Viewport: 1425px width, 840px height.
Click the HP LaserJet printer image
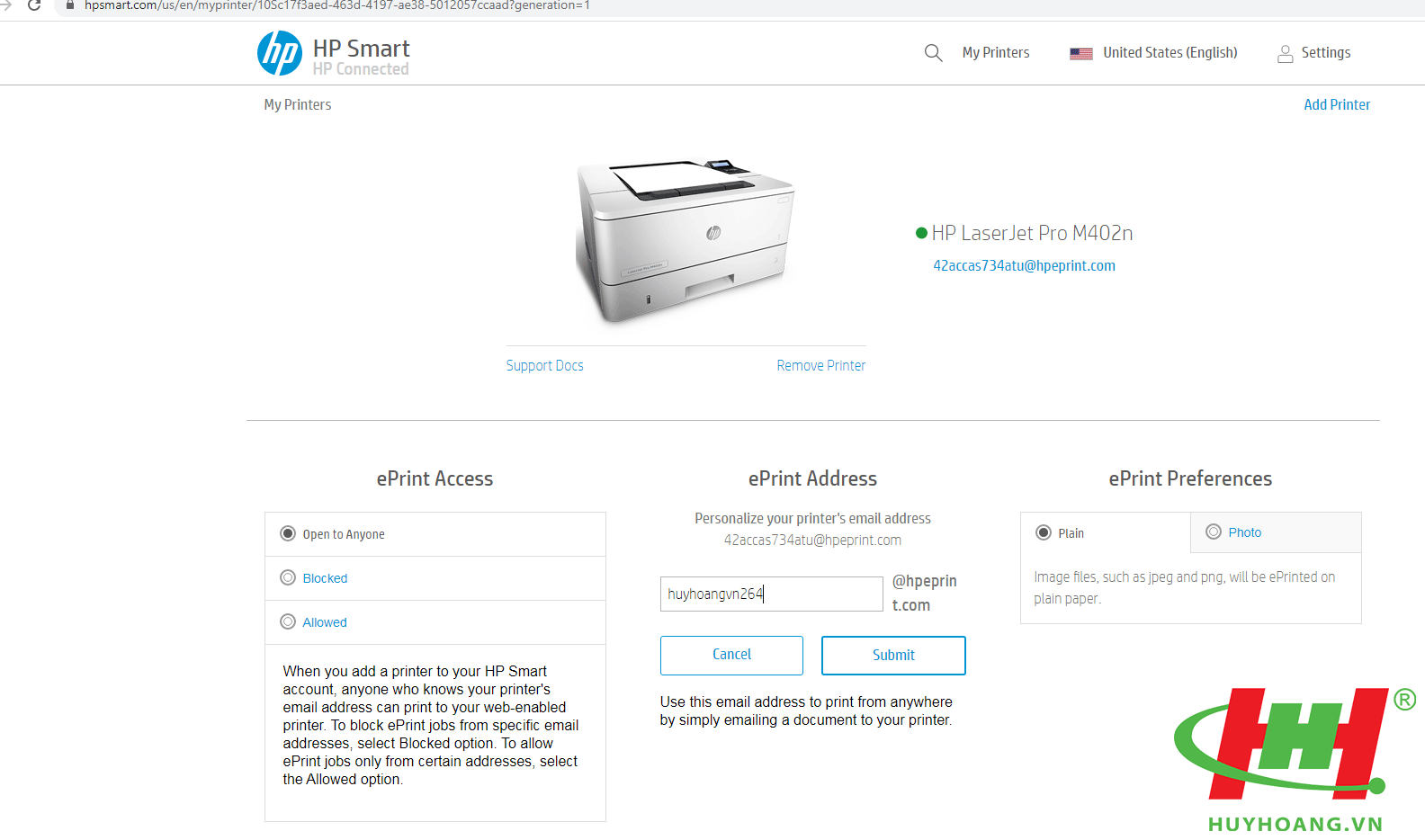[686, 241]
